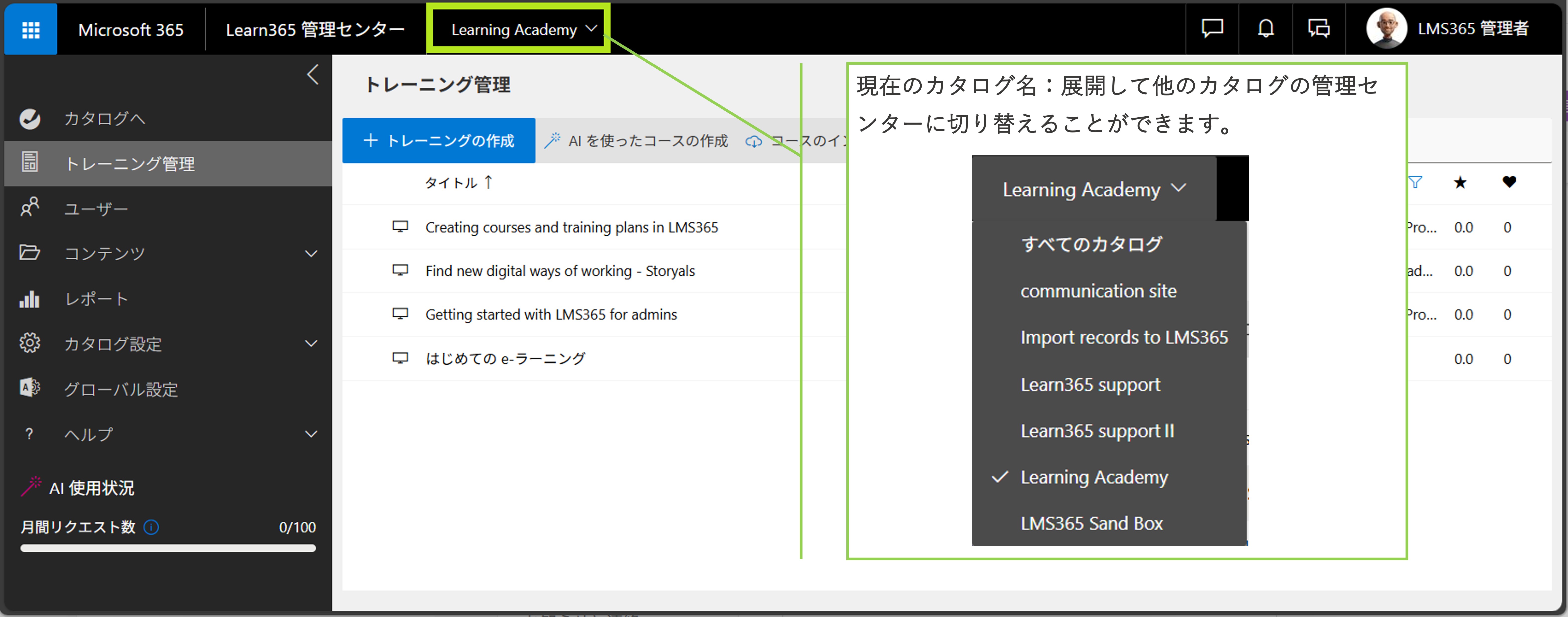Open Find new digital ways of working - Storyals
This screenshot has width=1568, height=617.
(560, 271)
